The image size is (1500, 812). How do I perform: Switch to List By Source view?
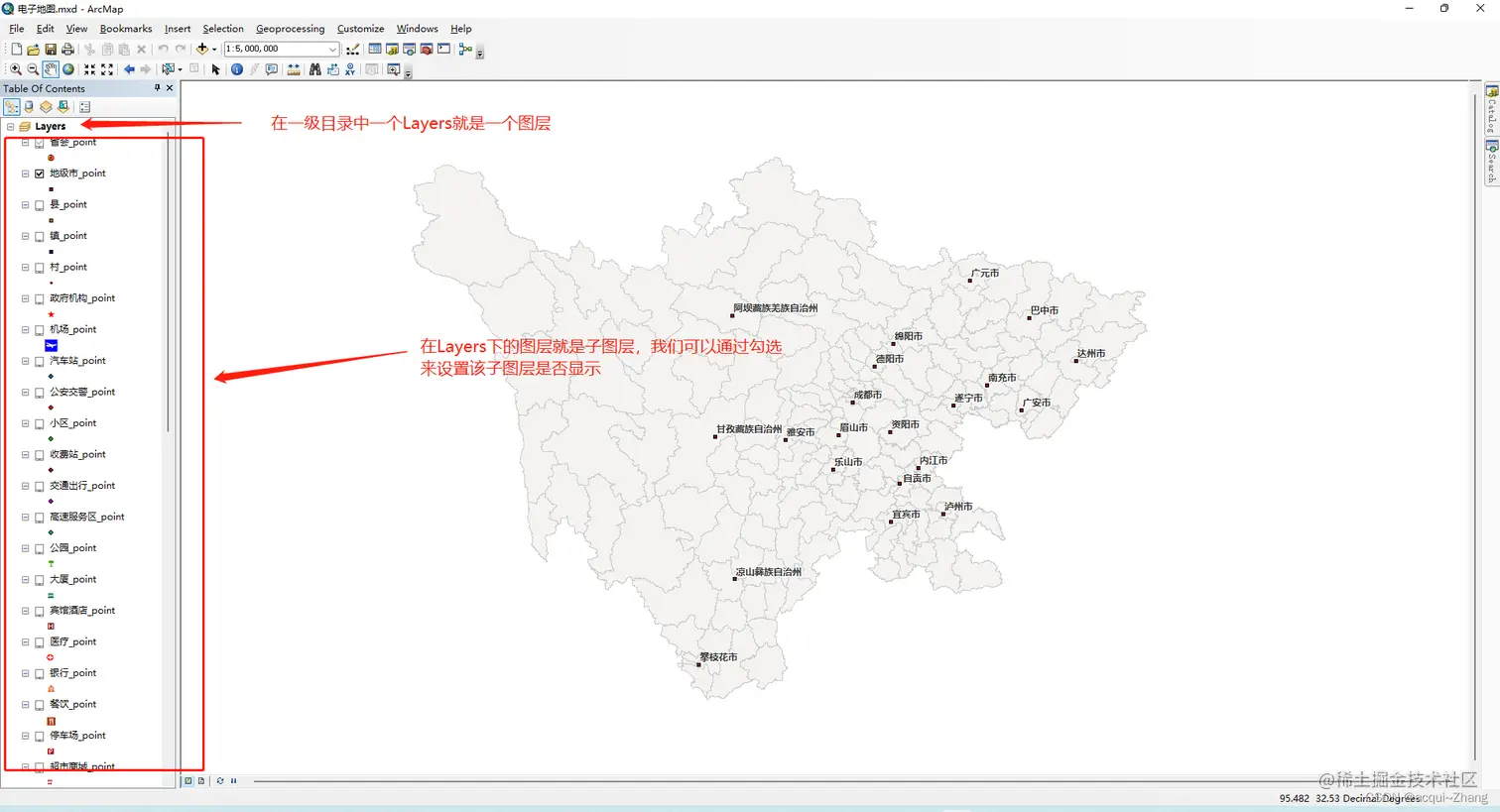click(29, 107)
